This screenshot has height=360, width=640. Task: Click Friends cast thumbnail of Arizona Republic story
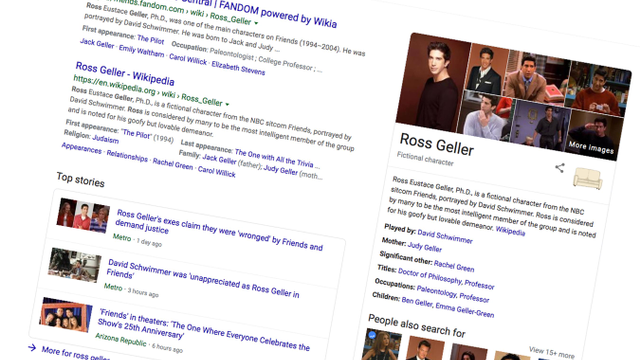coord(66,315)
